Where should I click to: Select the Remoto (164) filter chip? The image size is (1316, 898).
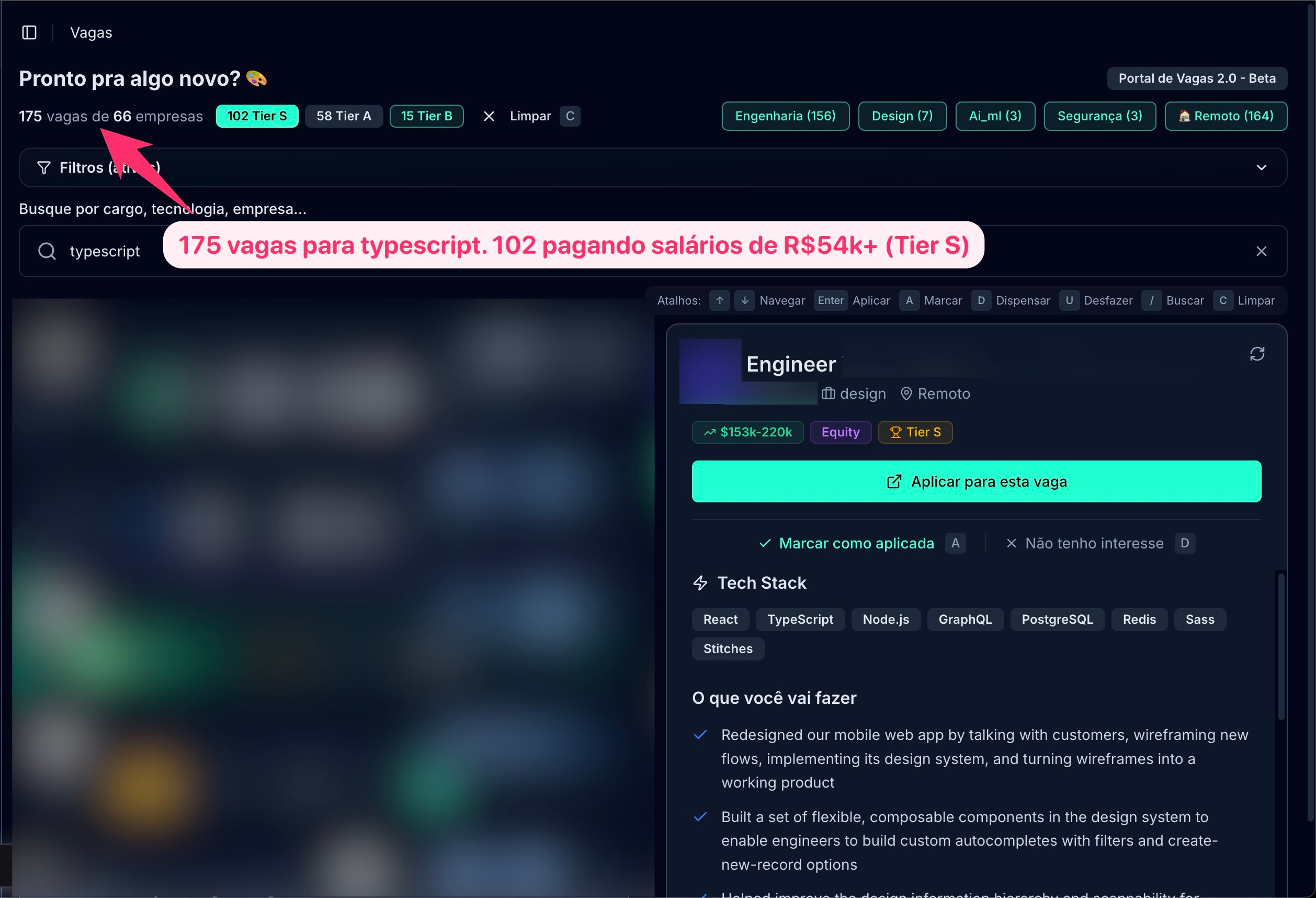pos(1226,116)
